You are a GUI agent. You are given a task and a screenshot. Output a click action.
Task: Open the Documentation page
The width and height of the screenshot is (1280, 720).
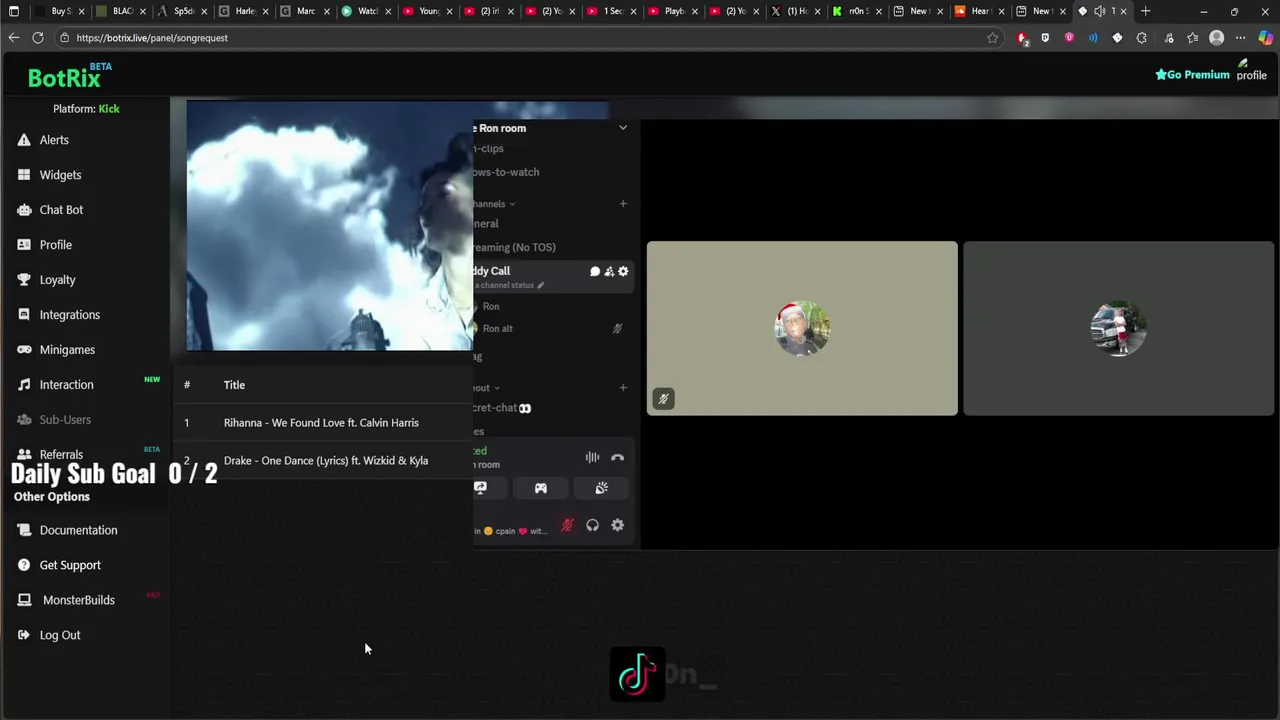(78, 530)
